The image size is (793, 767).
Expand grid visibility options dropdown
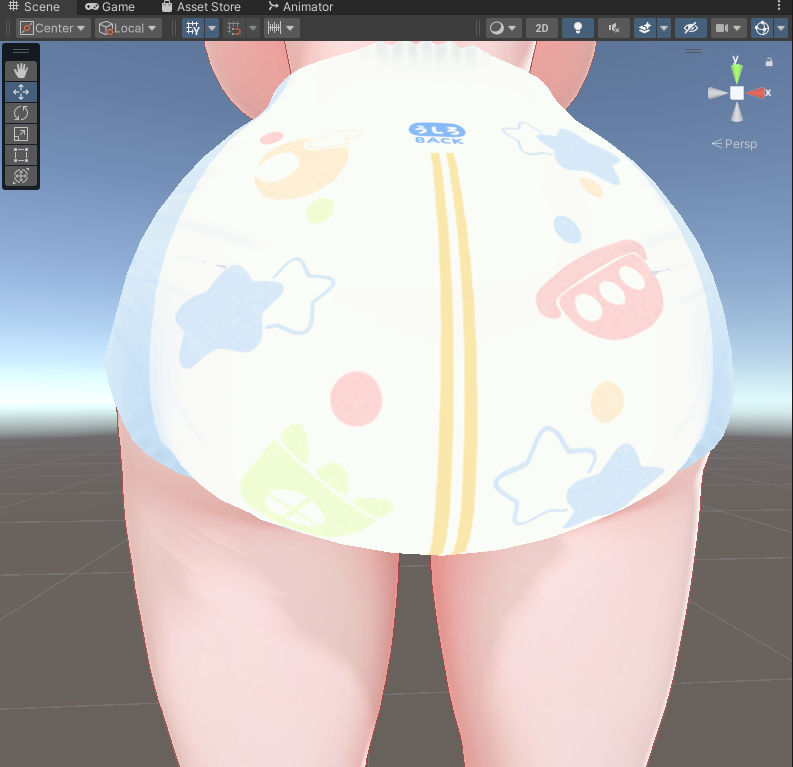[x=212, y=28]
